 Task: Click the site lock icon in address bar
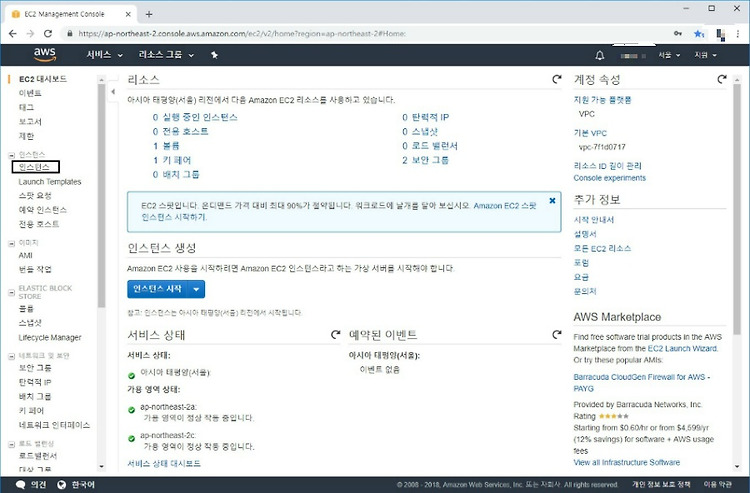coord(70,33)
